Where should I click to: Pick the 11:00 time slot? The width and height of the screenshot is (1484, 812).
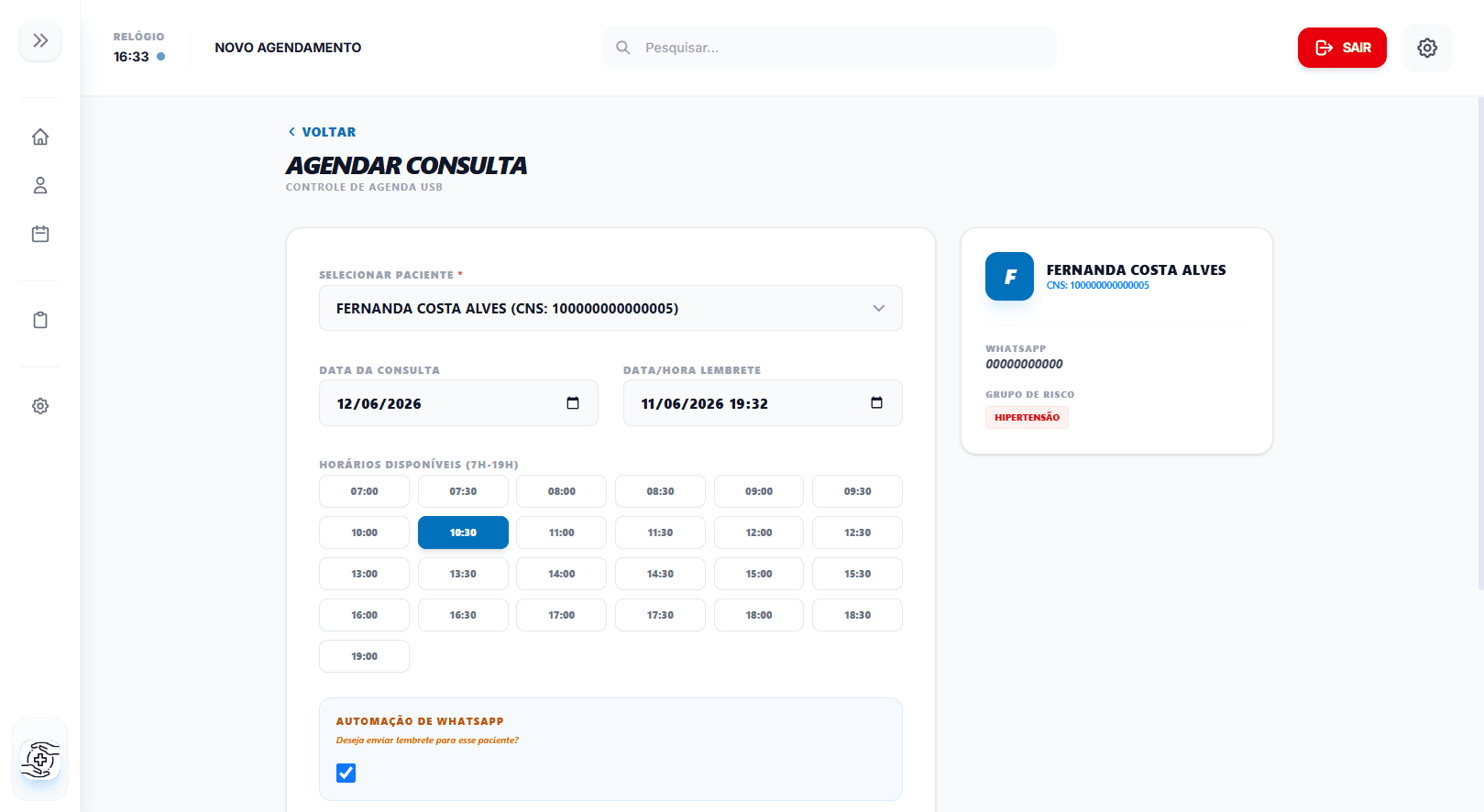562,532
